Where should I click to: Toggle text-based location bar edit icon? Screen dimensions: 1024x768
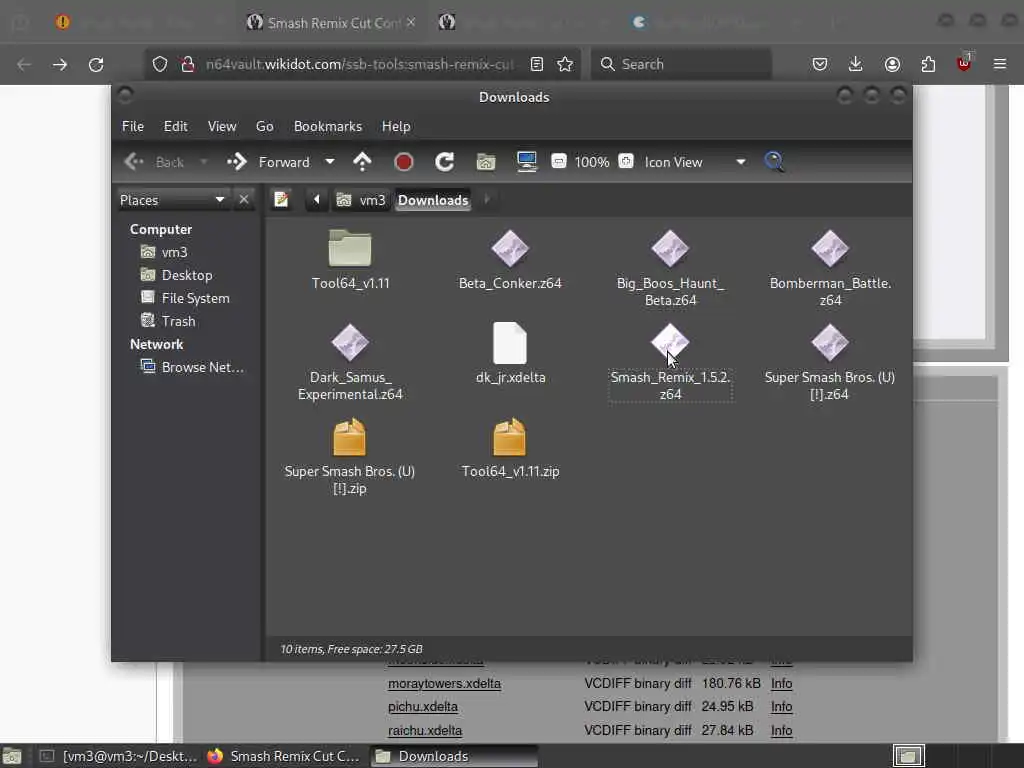coord(281,199)
